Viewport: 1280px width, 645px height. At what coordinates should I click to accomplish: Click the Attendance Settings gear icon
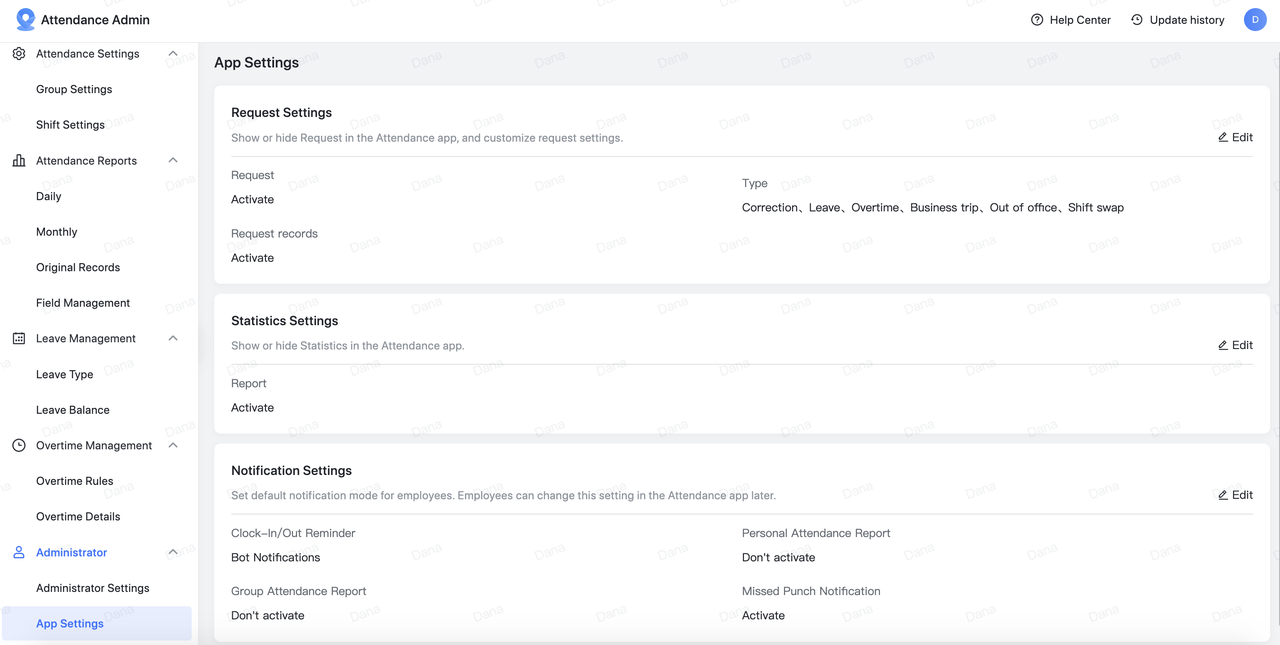tap(19, 54)
